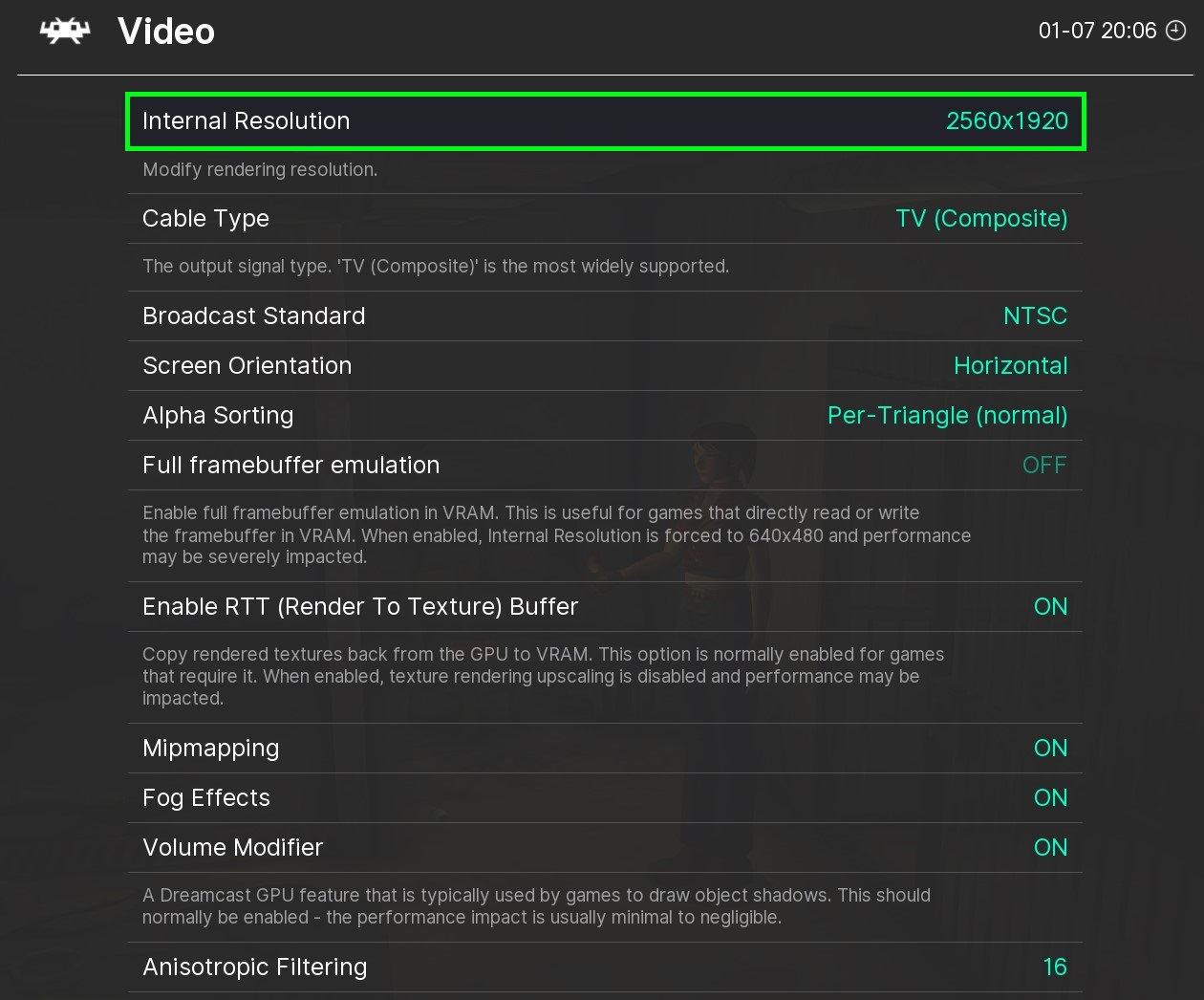The height and width of the screenshot is (1000, 1204).
Task: Disable the Fog Effects ON switch
Action: pos(1050,798)
